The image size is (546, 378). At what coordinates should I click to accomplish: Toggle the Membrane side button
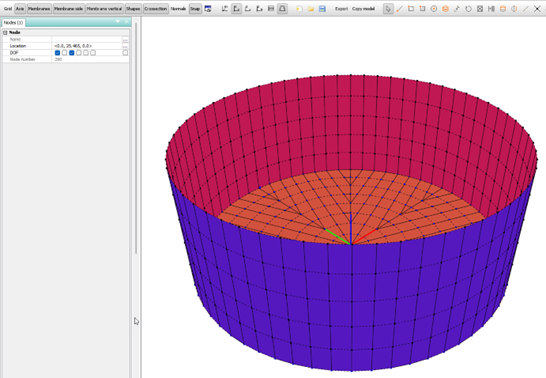click(x=69, y=9)
